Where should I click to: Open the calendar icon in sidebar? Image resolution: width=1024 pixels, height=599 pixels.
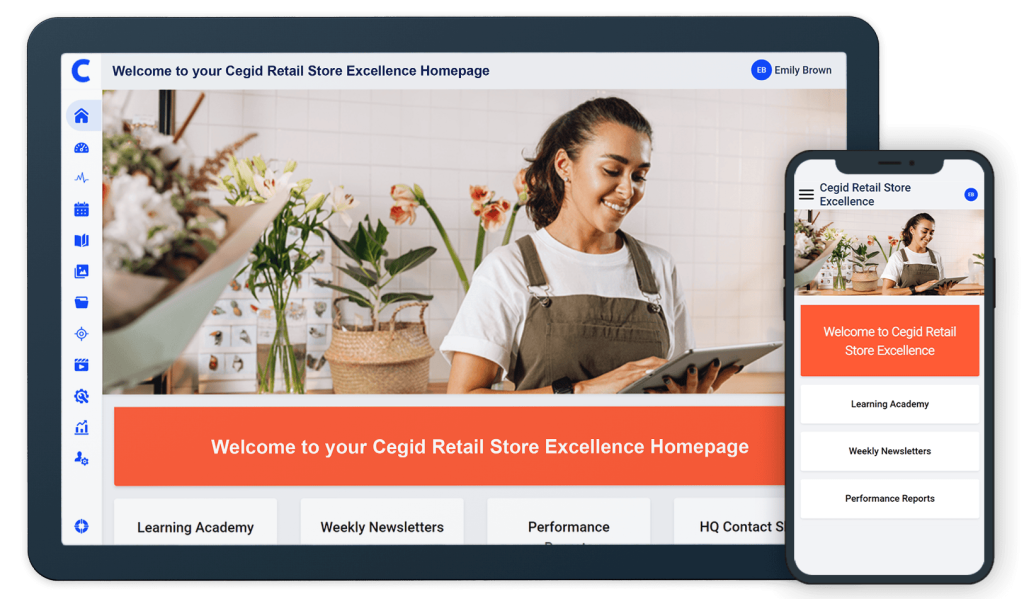click(82, 209)
